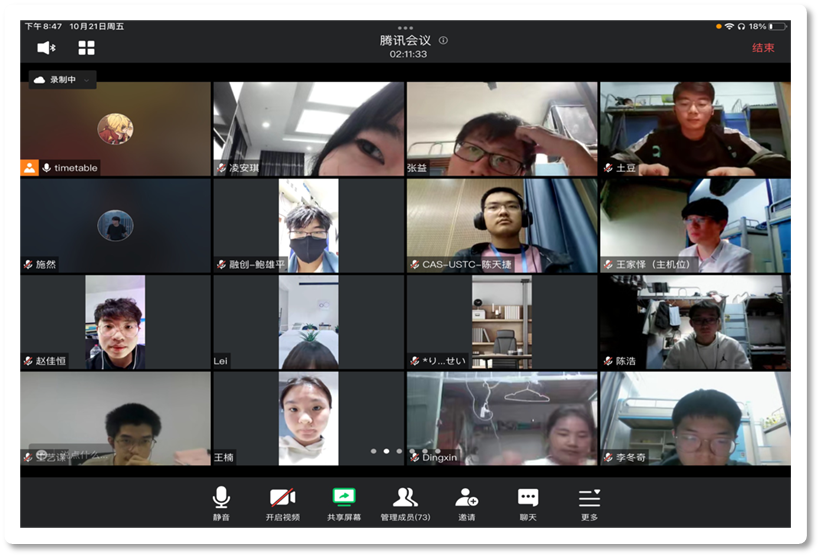Select 王家恽 (主机位) video tile

coord(695,226)
